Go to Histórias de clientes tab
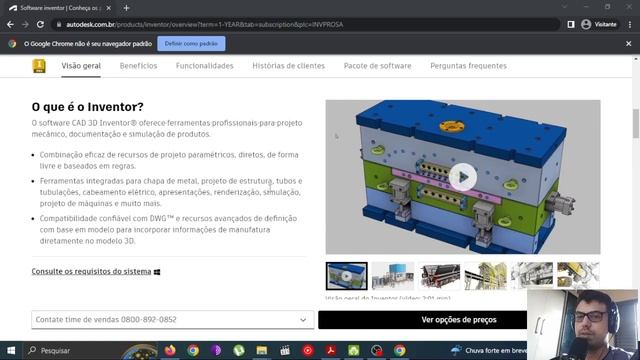This screenshot has width=640, height=360. coord(288,66)
